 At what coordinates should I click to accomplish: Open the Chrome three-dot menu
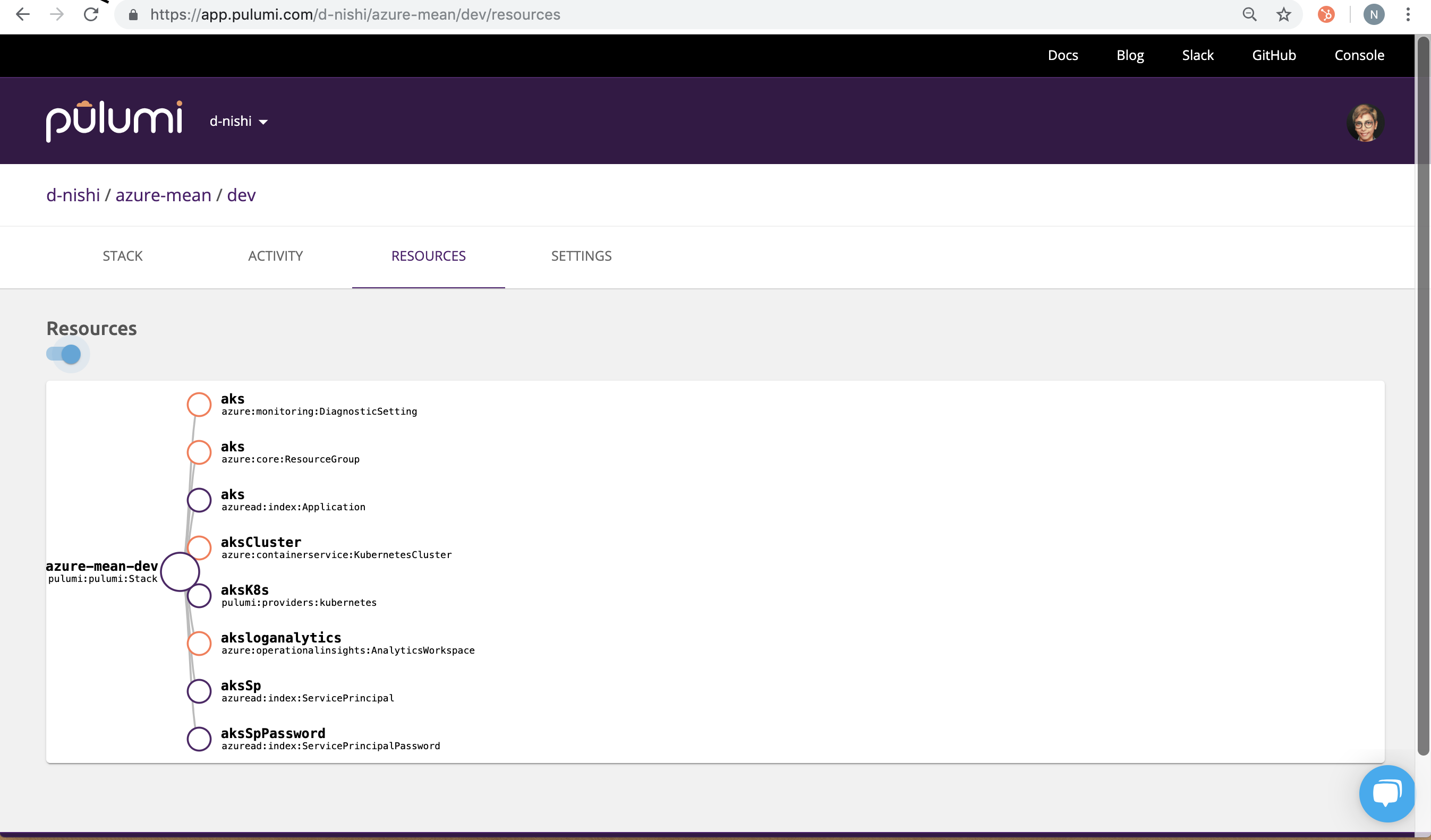1408,14
